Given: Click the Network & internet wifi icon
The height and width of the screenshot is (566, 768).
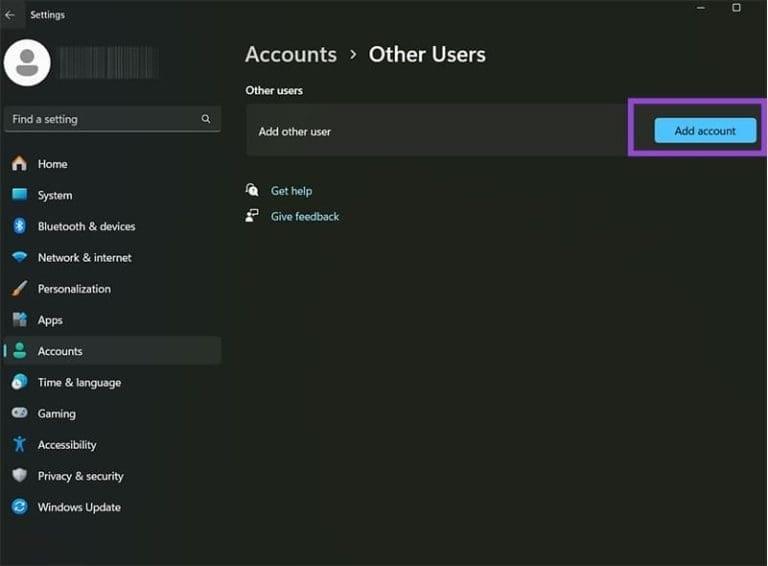Looking at the screenshot, I should pyautogui.click(x=19, y=257).
